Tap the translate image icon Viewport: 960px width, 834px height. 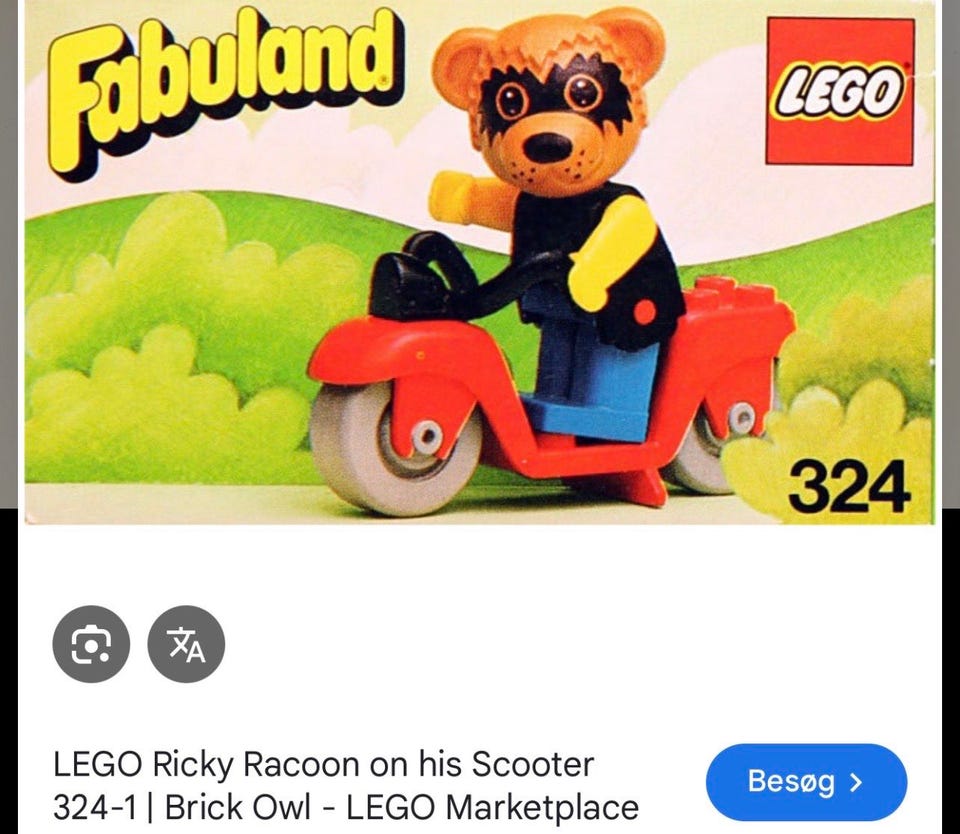(186, 644)
